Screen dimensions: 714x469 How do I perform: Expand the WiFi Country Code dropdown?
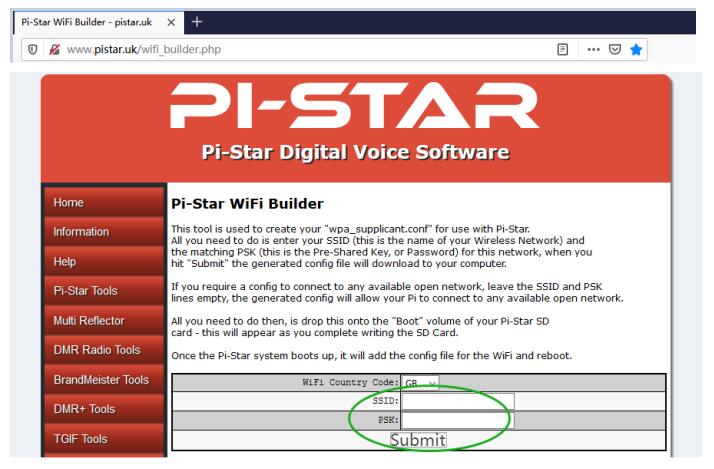tap(421, 382)
